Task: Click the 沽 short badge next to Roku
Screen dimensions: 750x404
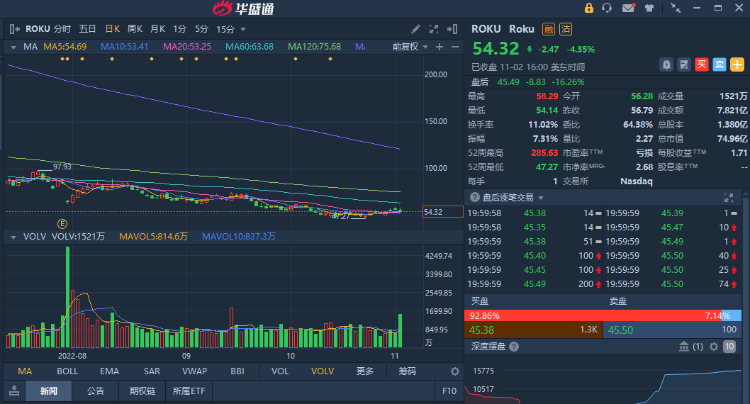Action: tap(565, 29)
